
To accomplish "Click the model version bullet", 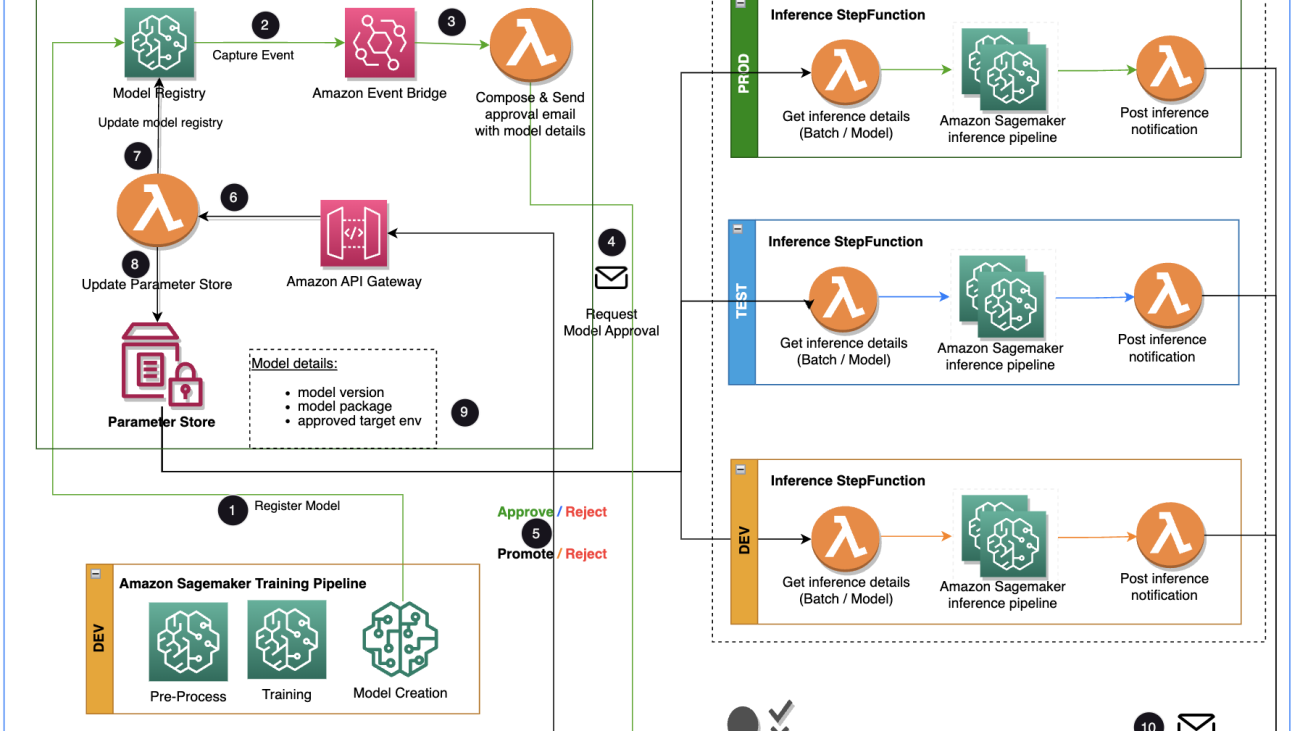I will [x=341, y=393].
